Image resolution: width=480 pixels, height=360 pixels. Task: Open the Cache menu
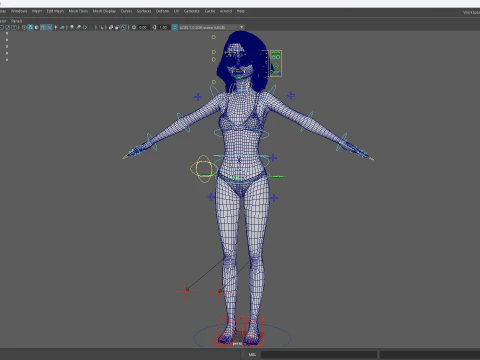[210, 11]
